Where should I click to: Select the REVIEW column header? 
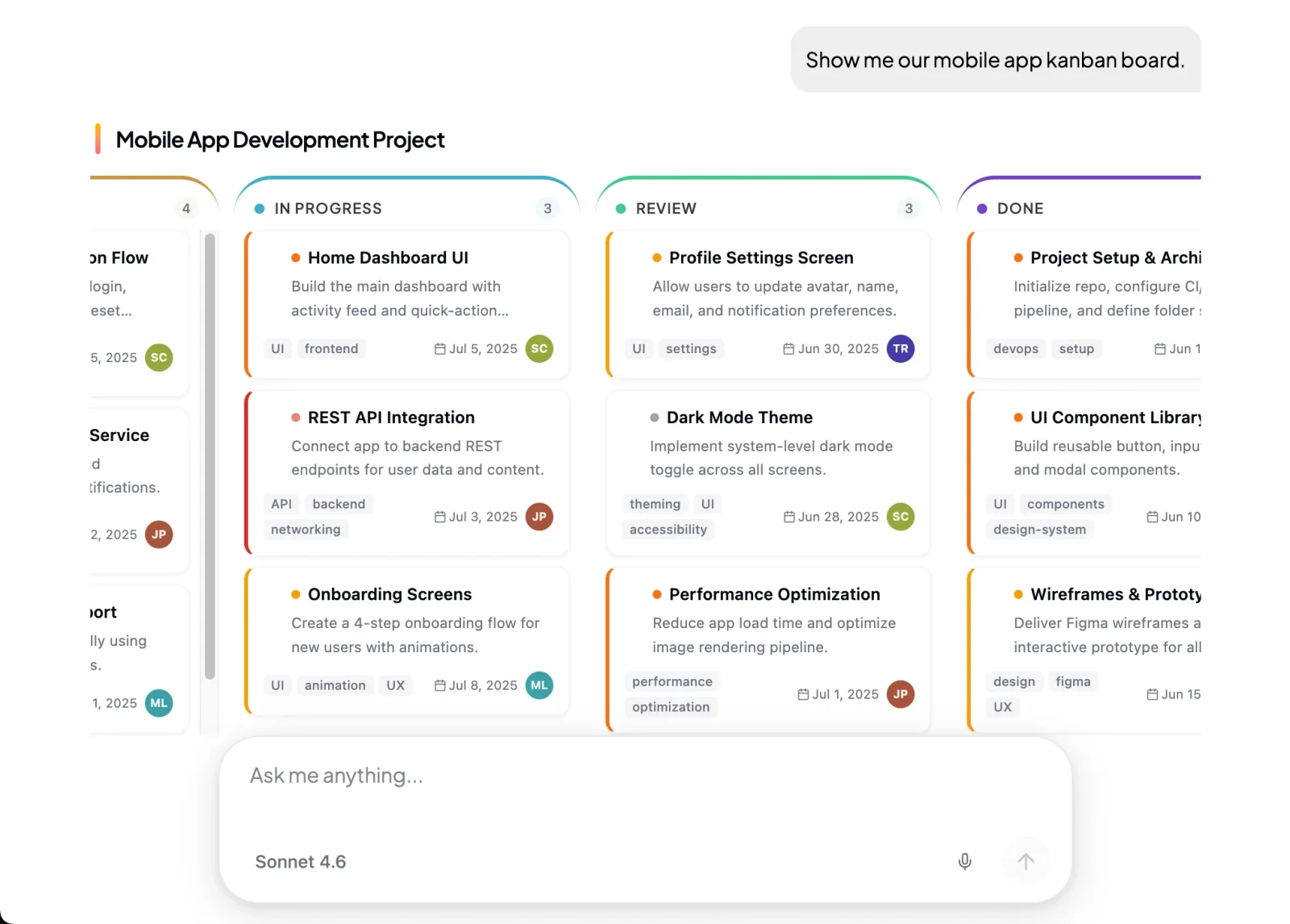pyautogui.click(x=666, y=209)
